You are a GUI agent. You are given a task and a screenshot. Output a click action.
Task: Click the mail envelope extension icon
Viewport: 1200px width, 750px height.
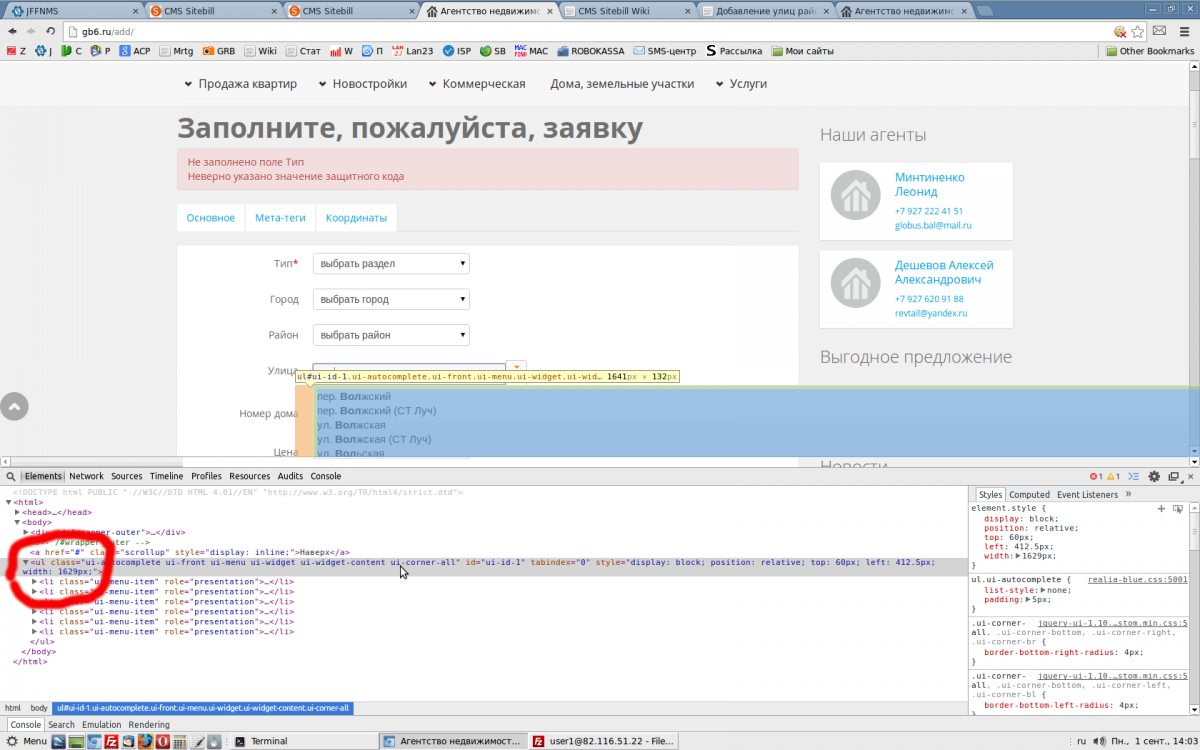tap(1160, 31)
